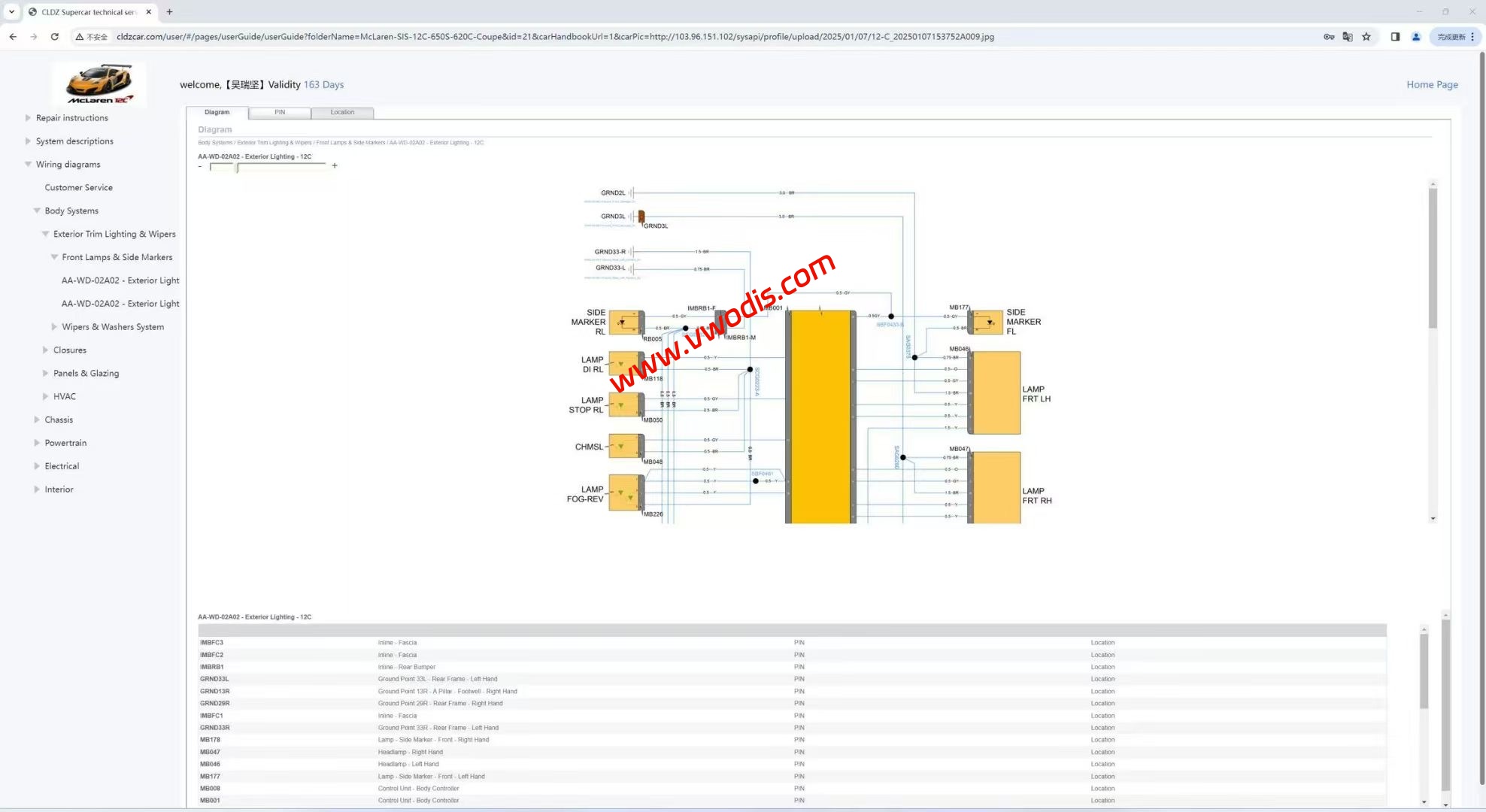This screenshot has height=812, width=1486.
Task: Switch to the PIN tab
Action: click(x=280, y=112)
